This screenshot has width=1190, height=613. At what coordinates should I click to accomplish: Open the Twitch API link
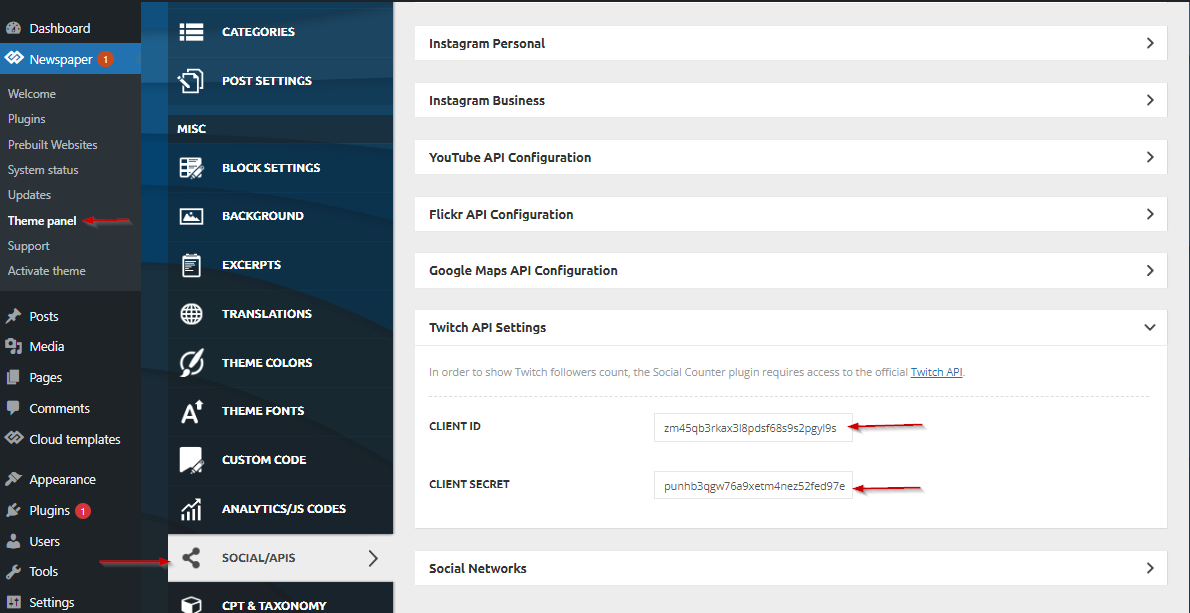[937, 373]
